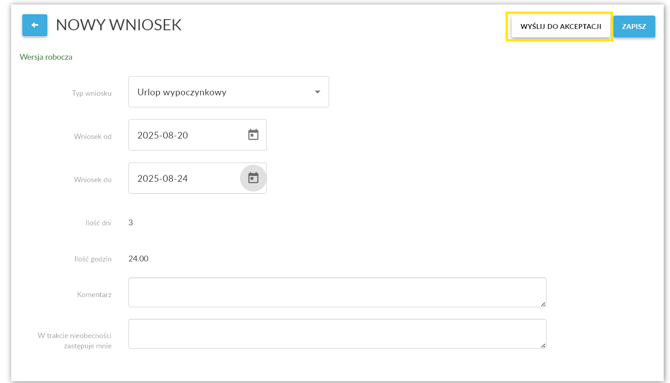Click the Wniosek od label
This screenshot has height=383, width=670.
point(93,136)
